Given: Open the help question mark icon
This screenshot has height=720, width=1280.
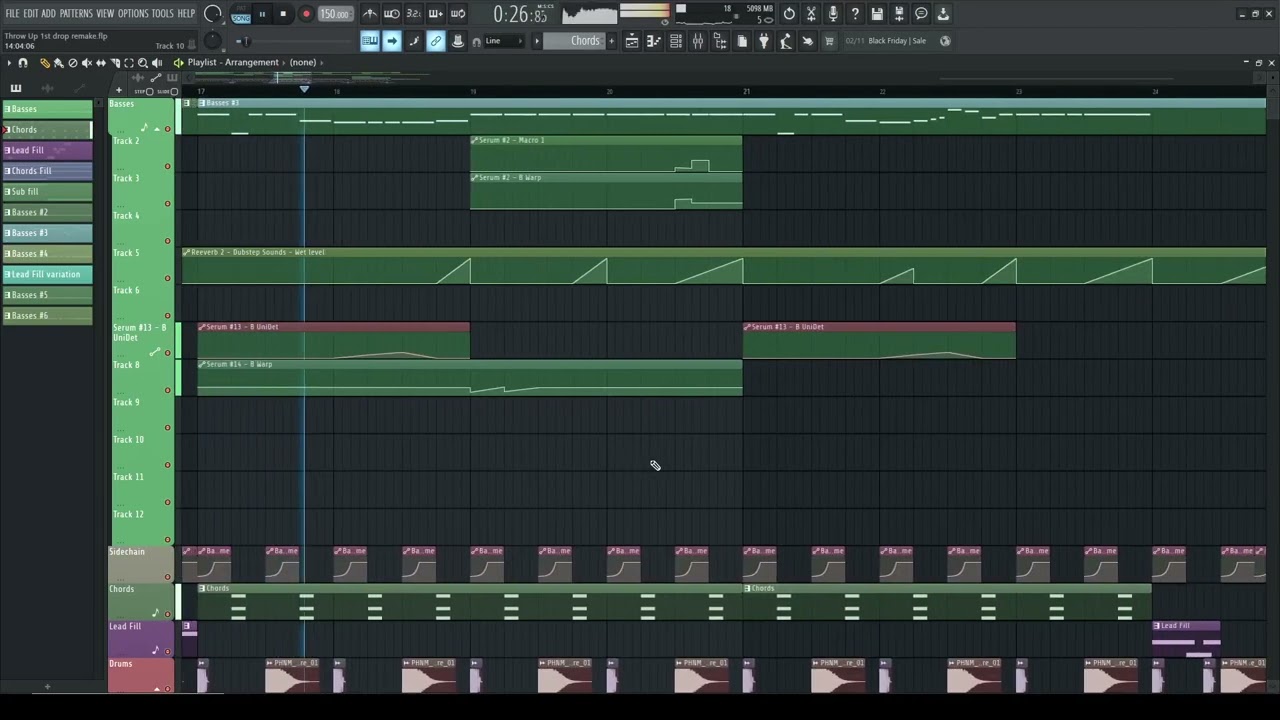Looking at the screenshot, I should point(855,14).
